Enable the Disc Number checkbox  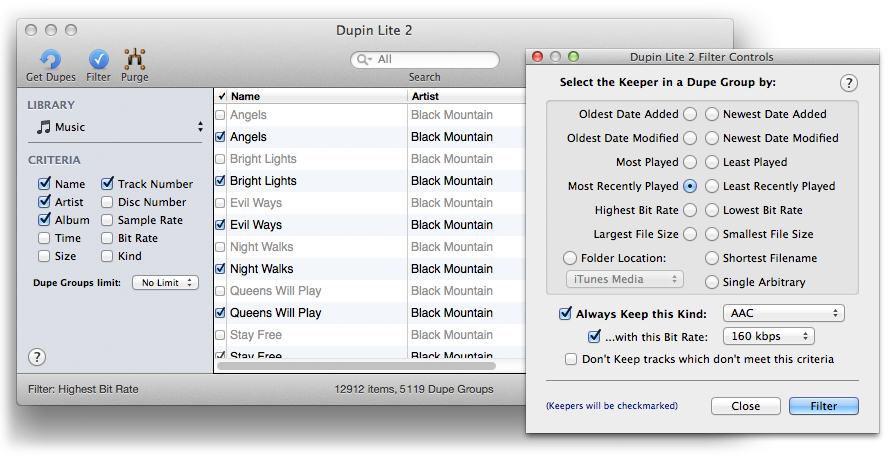click(x=107, y=202)
